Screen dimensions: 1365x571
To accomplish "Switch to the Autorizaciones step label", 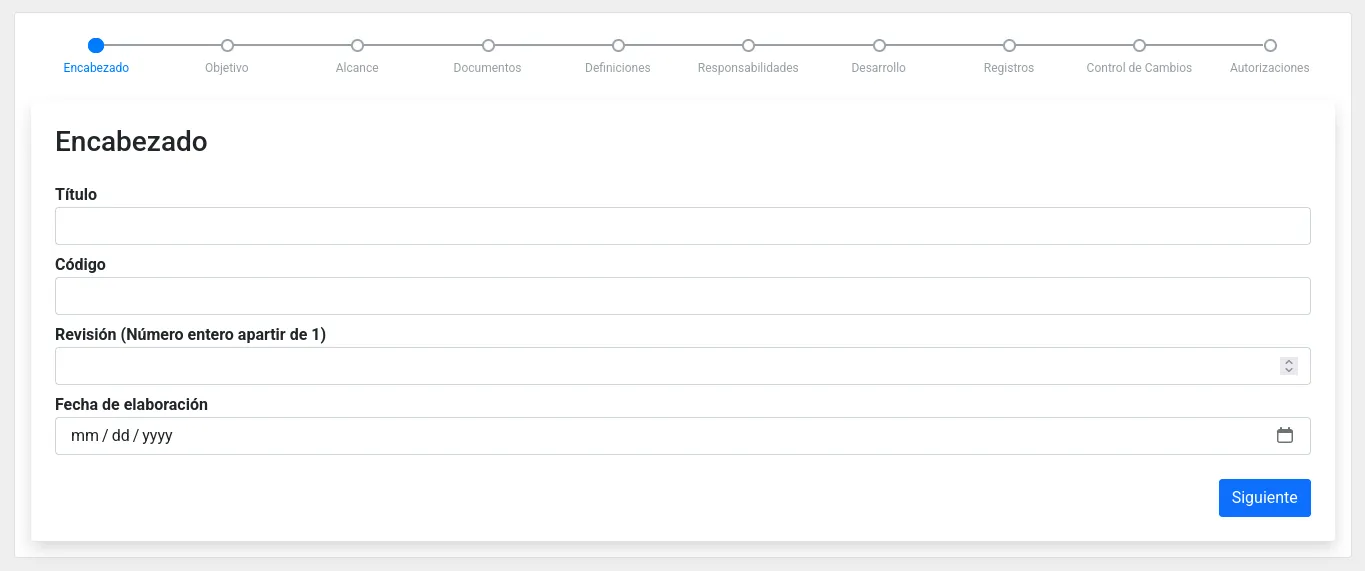I will coord(1269,68).
